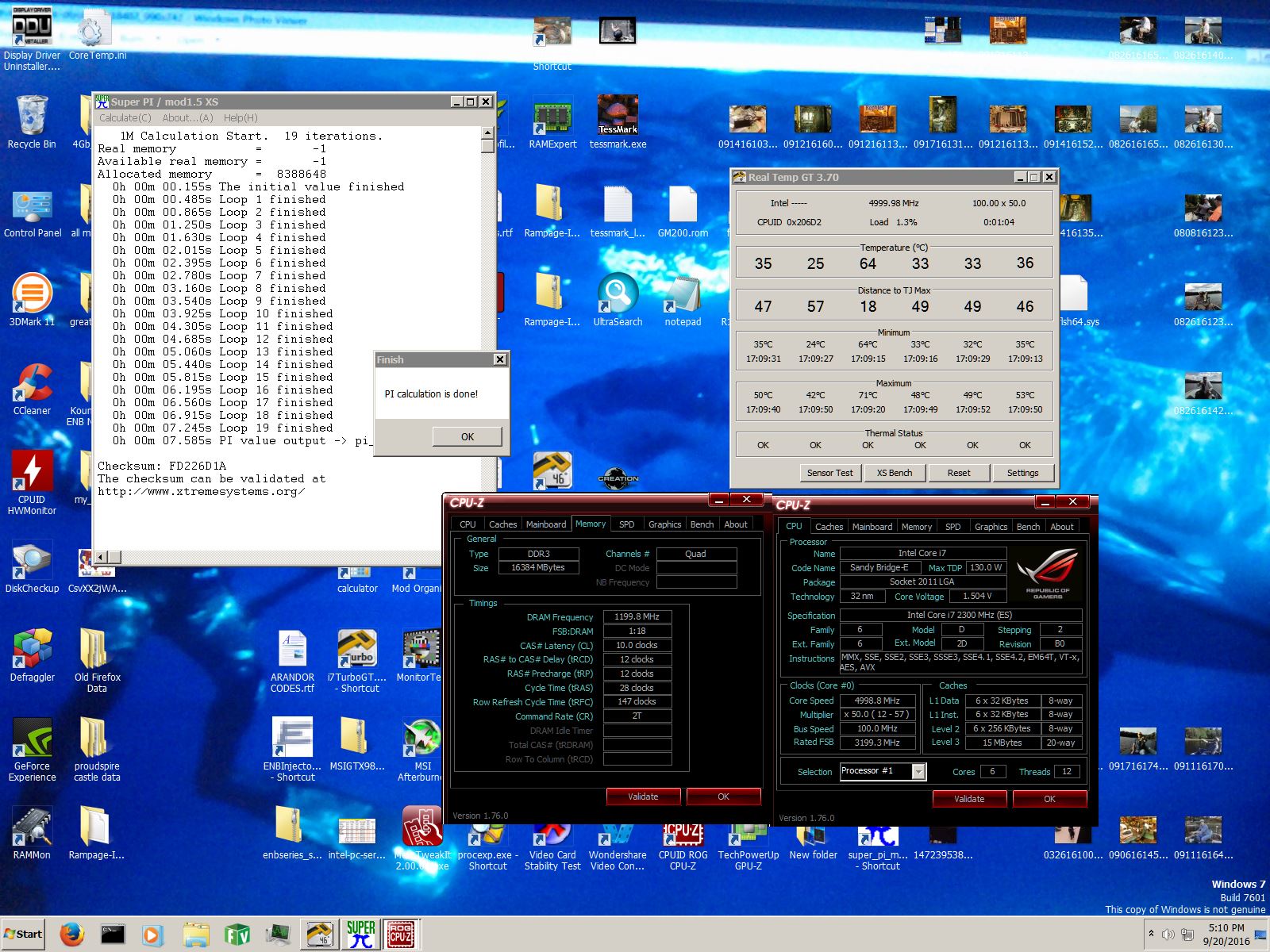Open Settings in Real Temp
This screenshot has width=1270, height=952.
(1022, 473)
